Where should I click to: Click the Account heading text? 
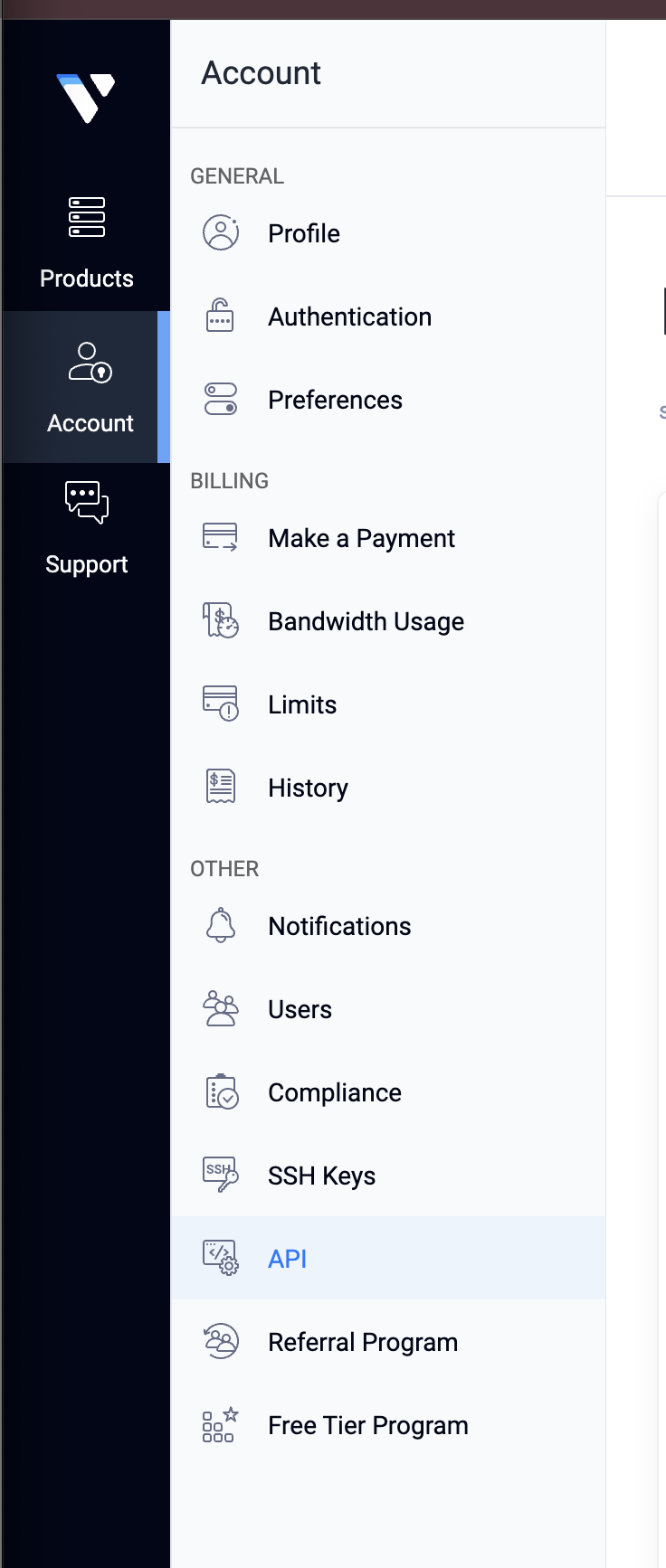click(262, 72)
